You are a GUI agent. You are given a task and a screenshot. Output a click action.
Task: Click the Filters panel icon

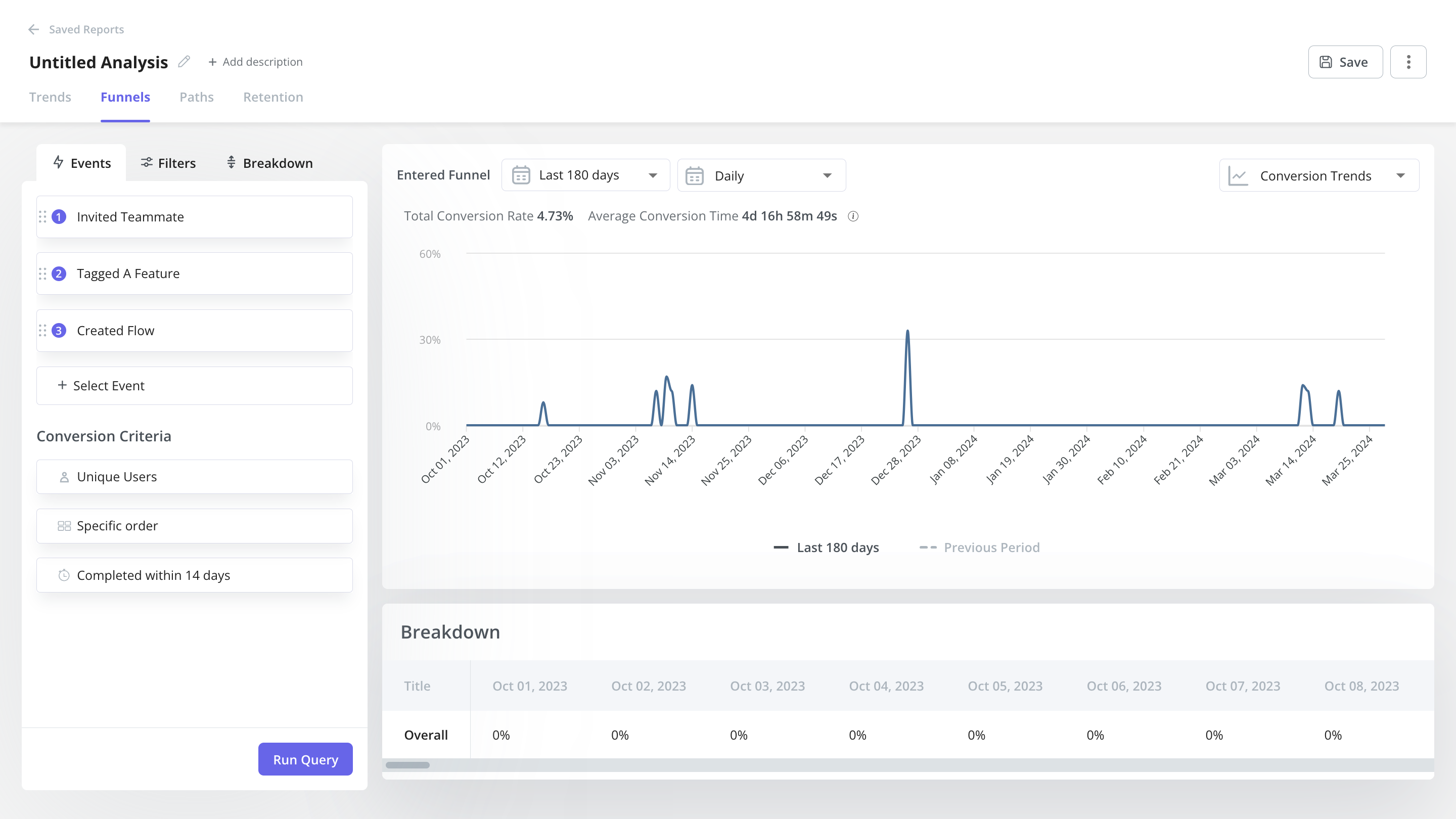pos(147,163)
